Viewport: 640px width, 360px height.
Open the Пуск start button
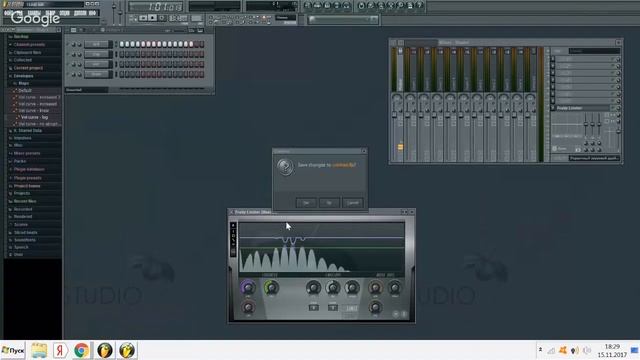coord(13,350)
